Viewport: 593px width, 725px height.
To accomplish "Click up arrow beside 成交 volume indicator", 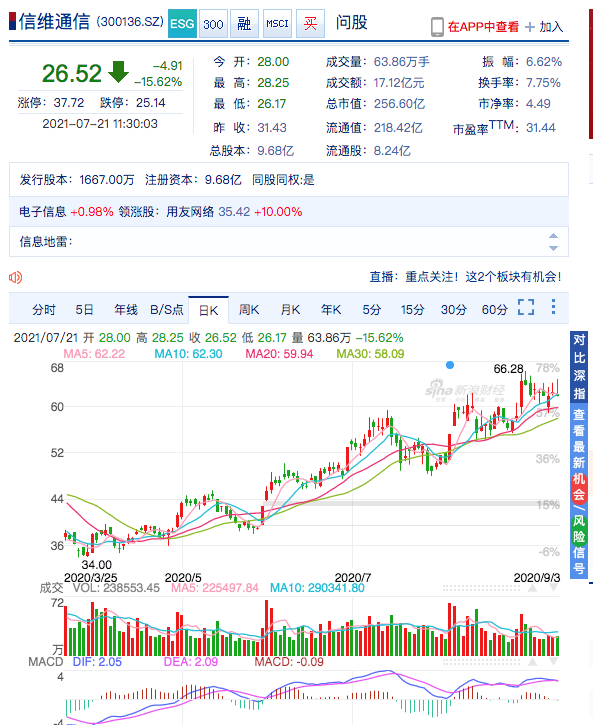I will tap(532, 588).
